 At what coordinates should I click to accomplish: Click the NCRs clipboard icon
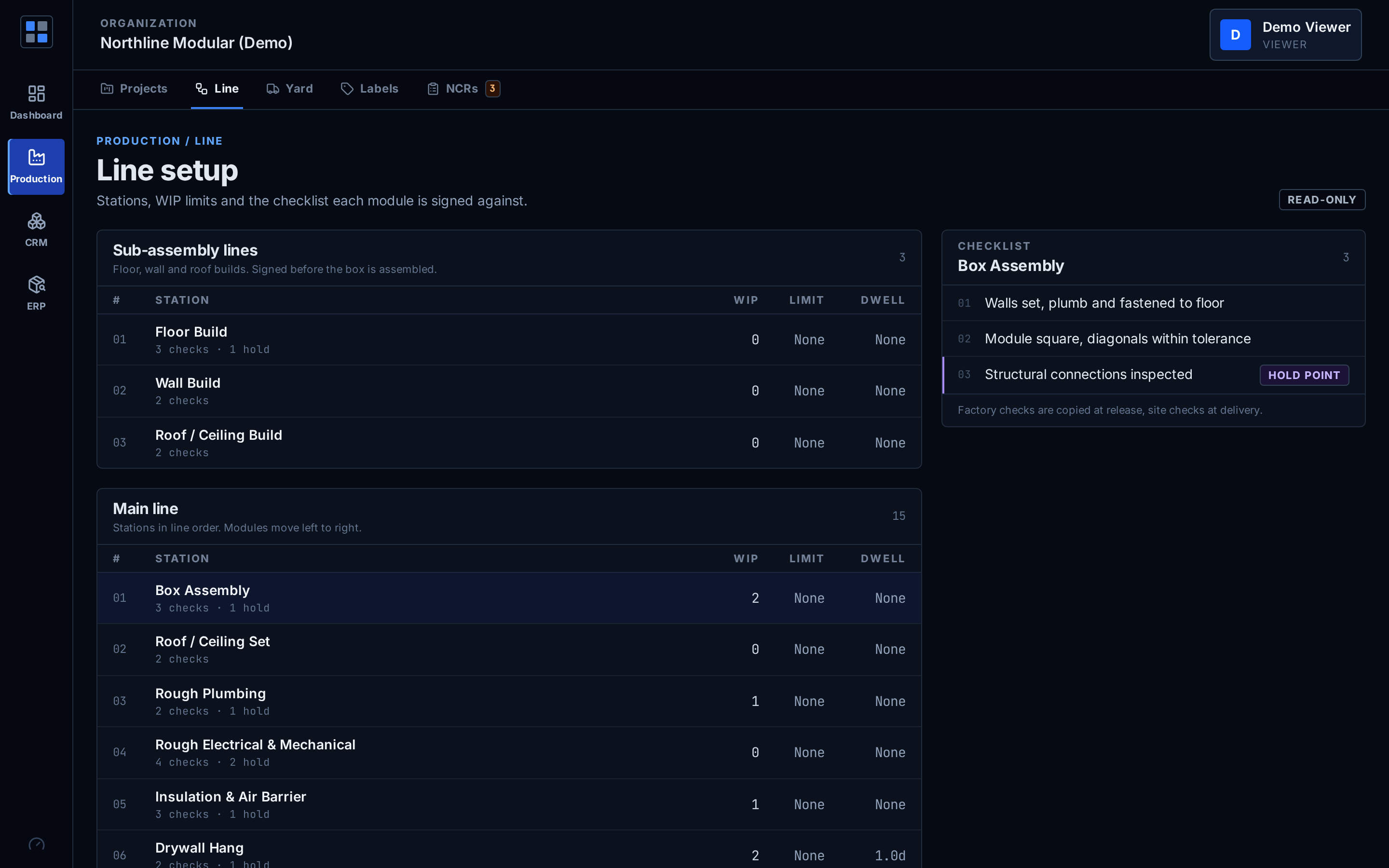click(433, 88)
